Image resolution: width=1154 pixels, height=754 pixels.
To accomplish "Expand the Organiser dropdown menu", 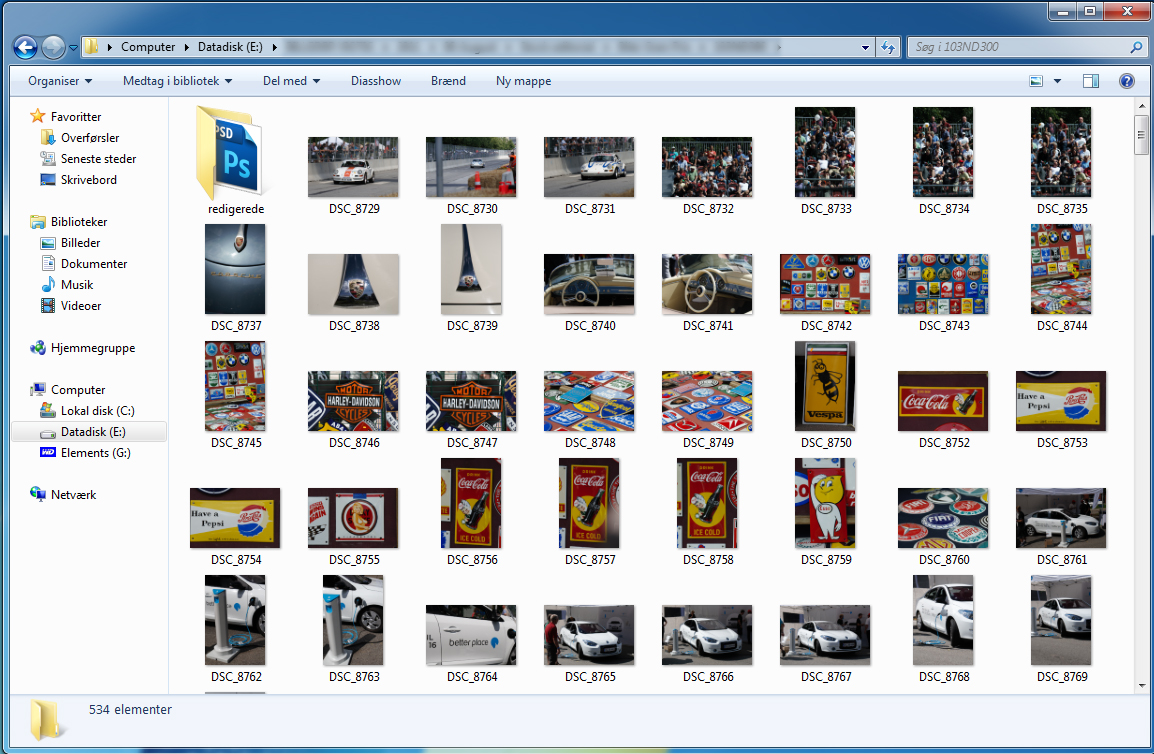I will pos(60,81).
